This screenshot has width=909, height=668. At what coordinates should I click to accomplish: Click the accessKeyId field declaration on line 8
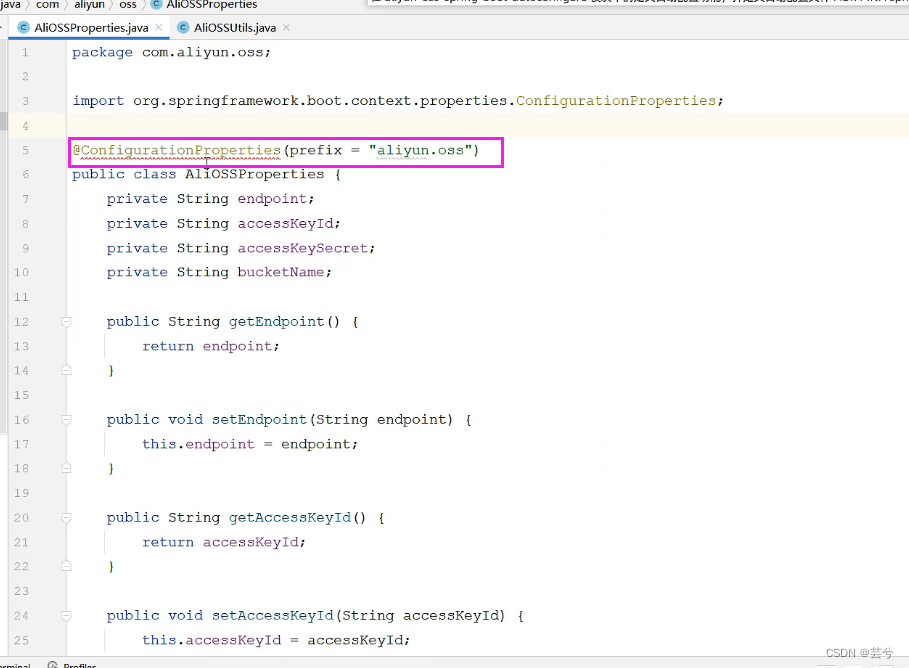(x=285, y=224)
